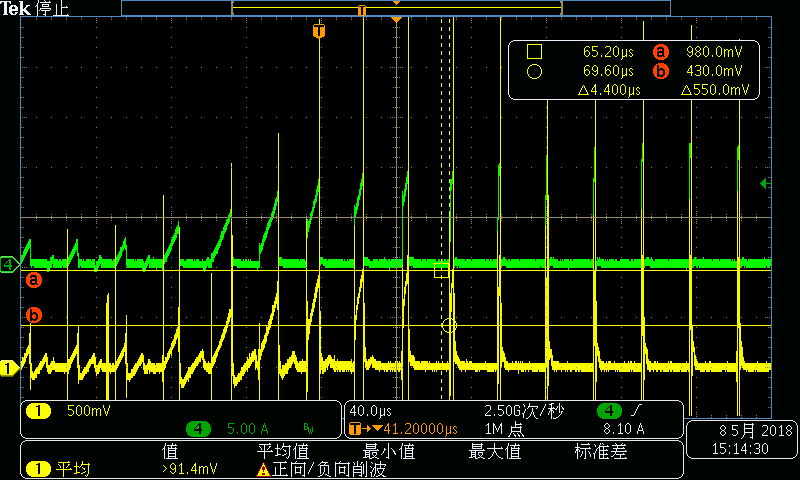Click the circle cursor marker on waveform
This screenshot has height=480, width=800.
(x=448, y=325)
